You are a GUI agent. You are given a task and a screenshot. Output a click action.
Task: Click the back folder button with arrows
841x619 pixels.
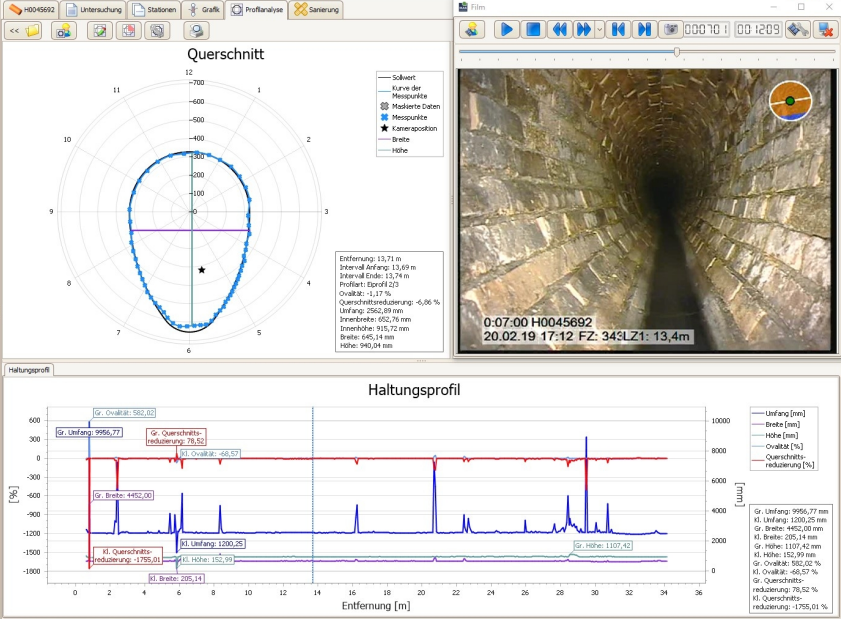point(25,30)
